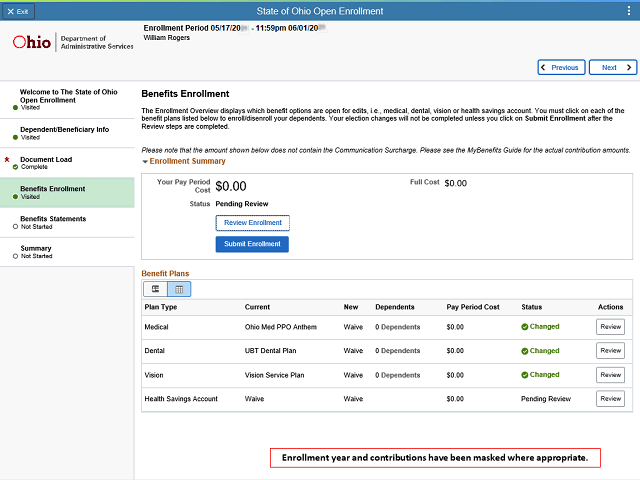Review the Health Savings Account row
This screenshot has height=480, width=640.
point(610,399)
